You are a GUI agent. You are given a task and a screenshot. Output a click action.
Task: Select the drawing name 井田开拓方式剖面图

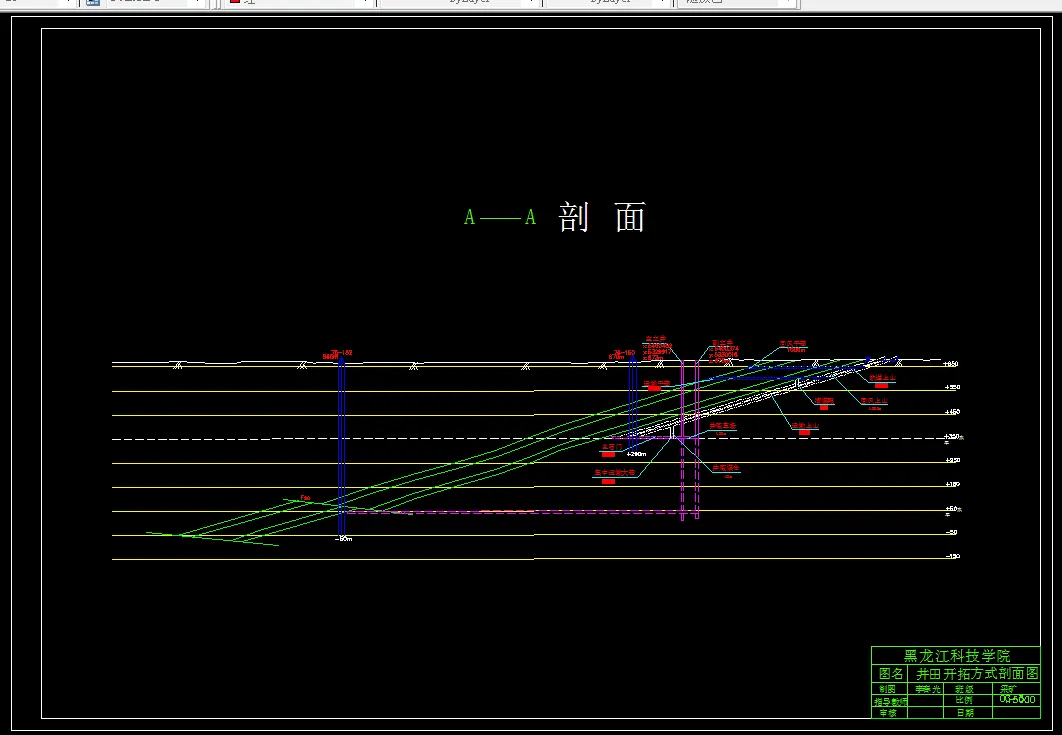(x=977, y=674)
